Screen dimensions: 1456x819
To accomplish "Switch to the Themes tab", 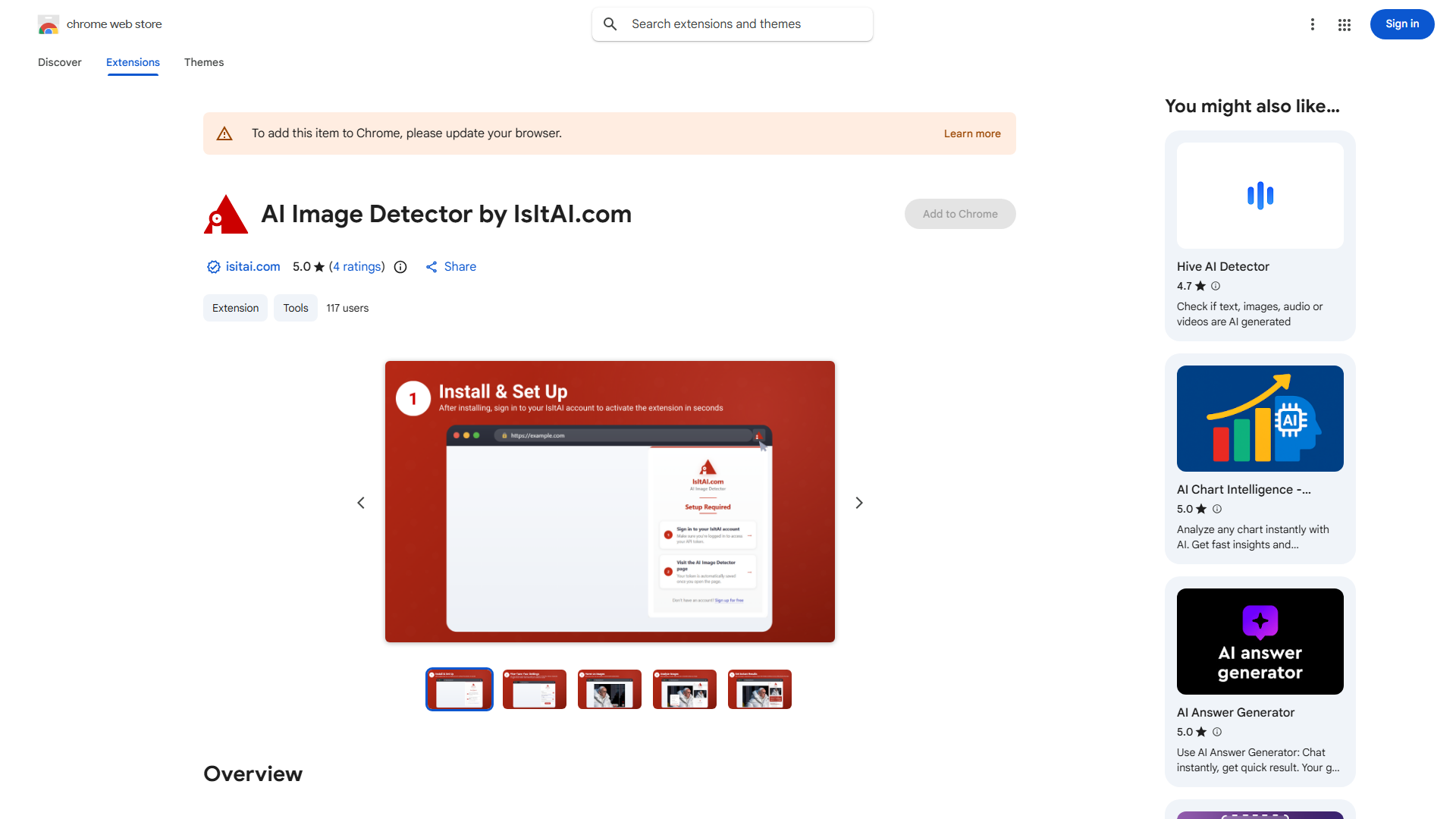I will pos(204,62).
